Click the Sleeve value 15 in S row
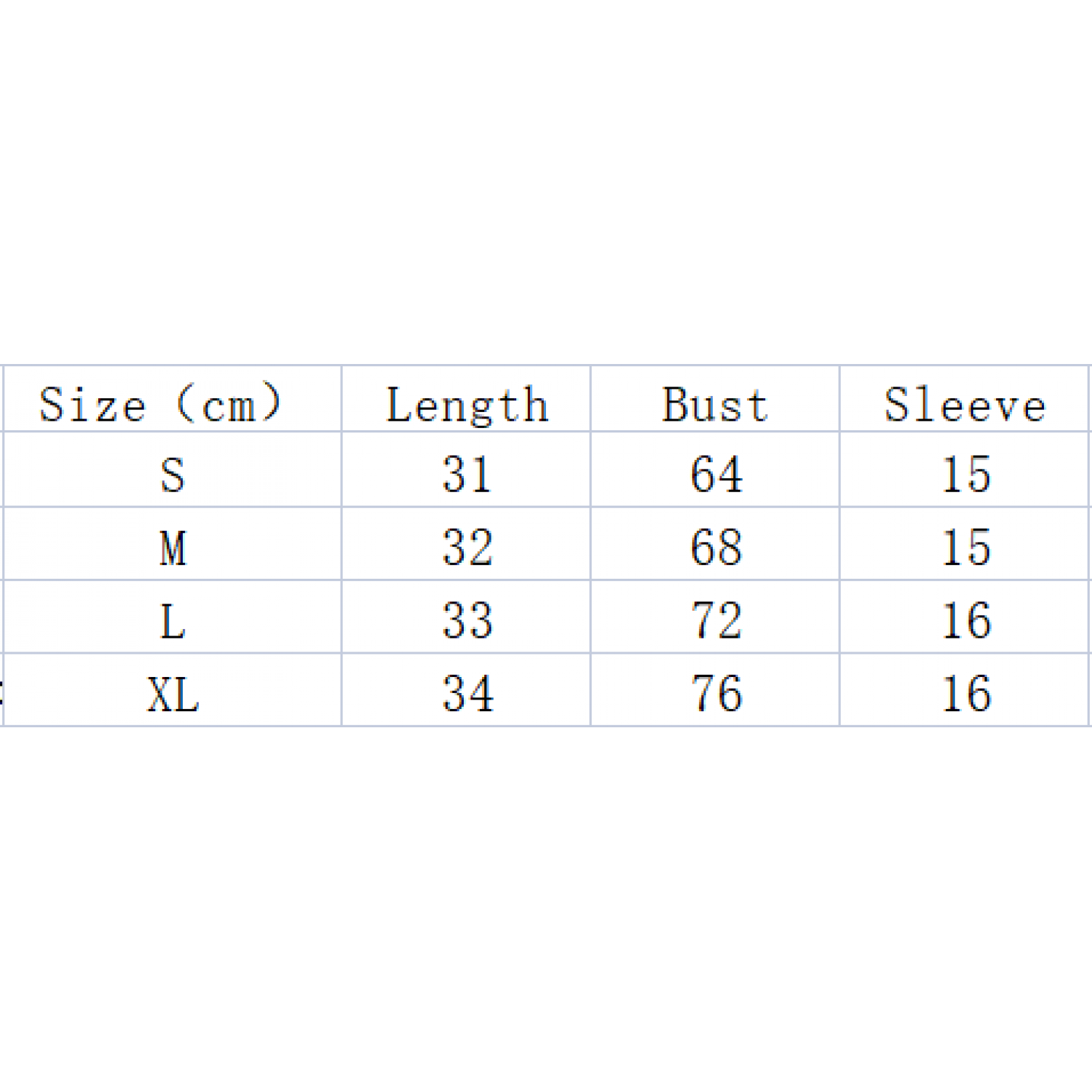Viewport: 1092px width, 1092px height. tap(966, 475)
